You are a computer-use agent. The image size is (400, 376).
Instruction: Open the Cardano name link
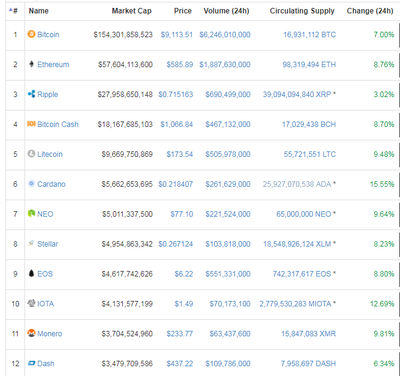(51, 184)
